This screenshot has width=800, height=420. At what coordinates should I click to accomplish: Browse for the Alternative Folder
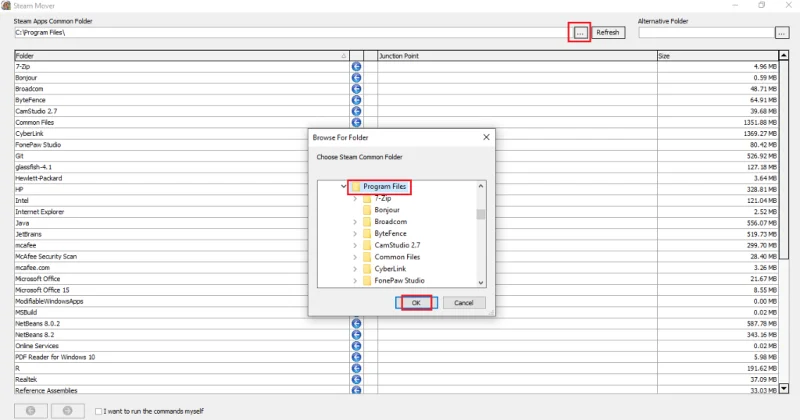782,33
